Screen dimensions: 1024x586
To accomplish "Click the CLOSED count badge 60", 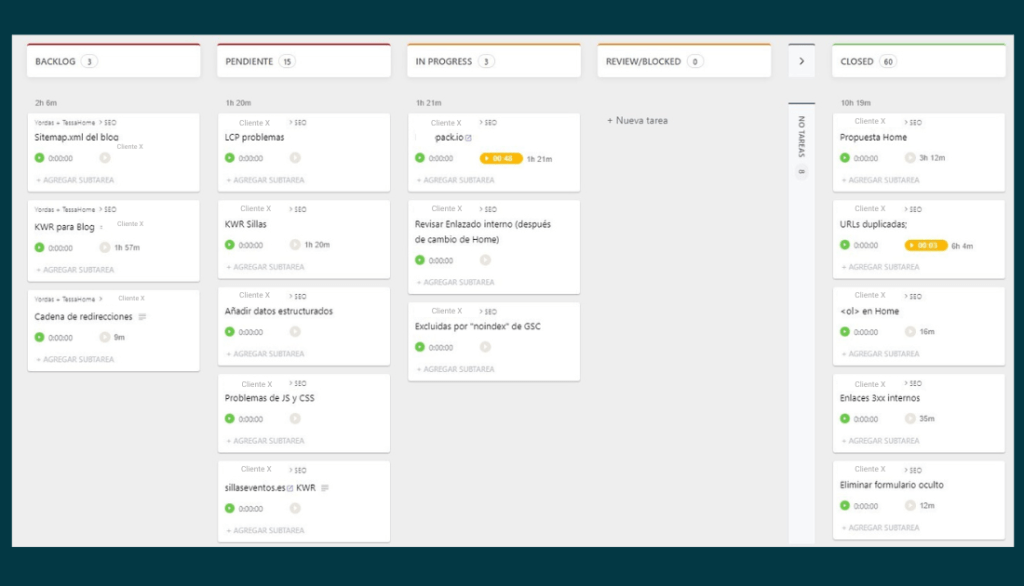I will pos(888,61).
